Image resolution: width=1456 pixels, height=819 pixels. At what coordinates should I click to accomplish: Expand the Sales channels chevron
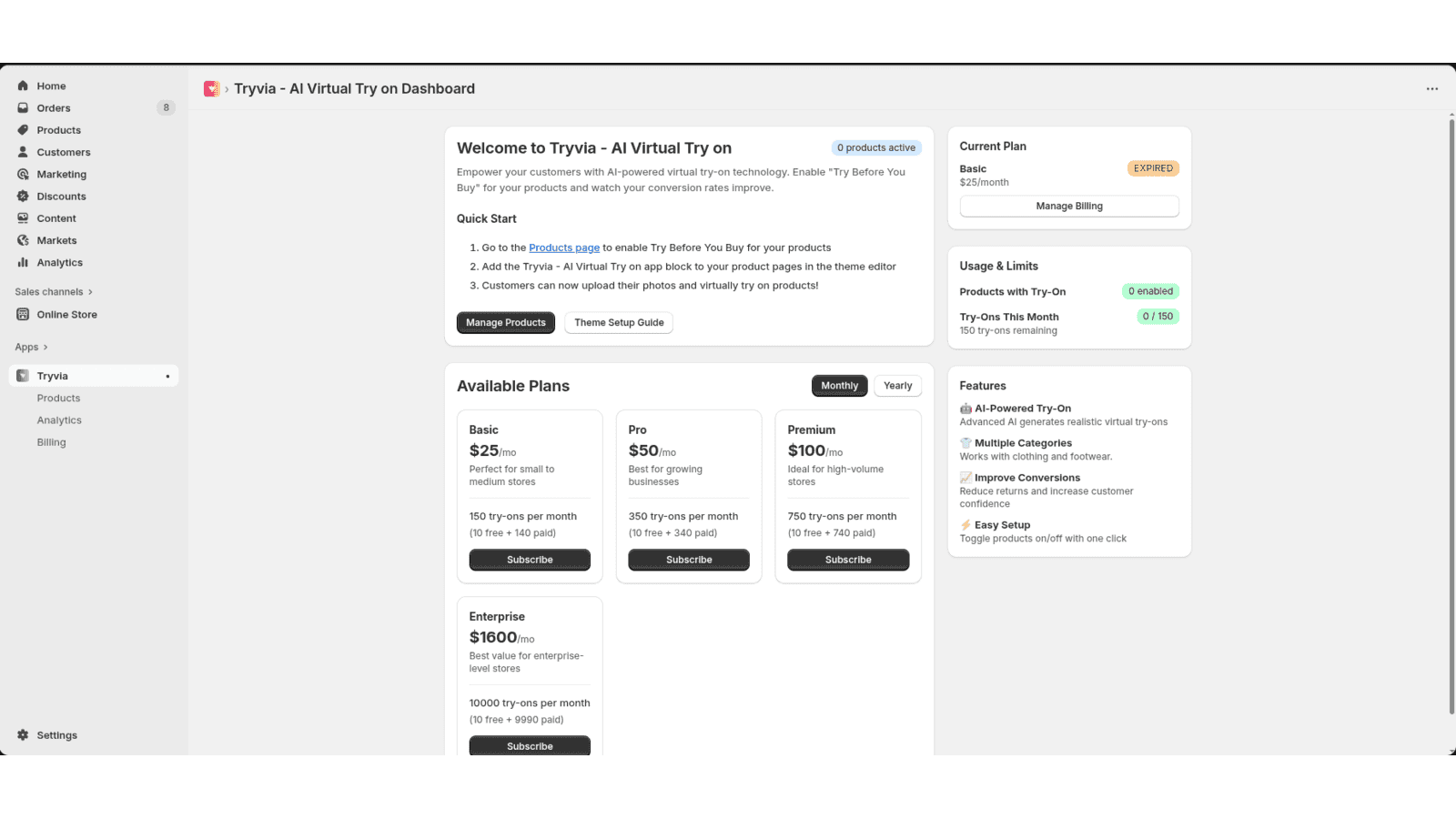90,292
